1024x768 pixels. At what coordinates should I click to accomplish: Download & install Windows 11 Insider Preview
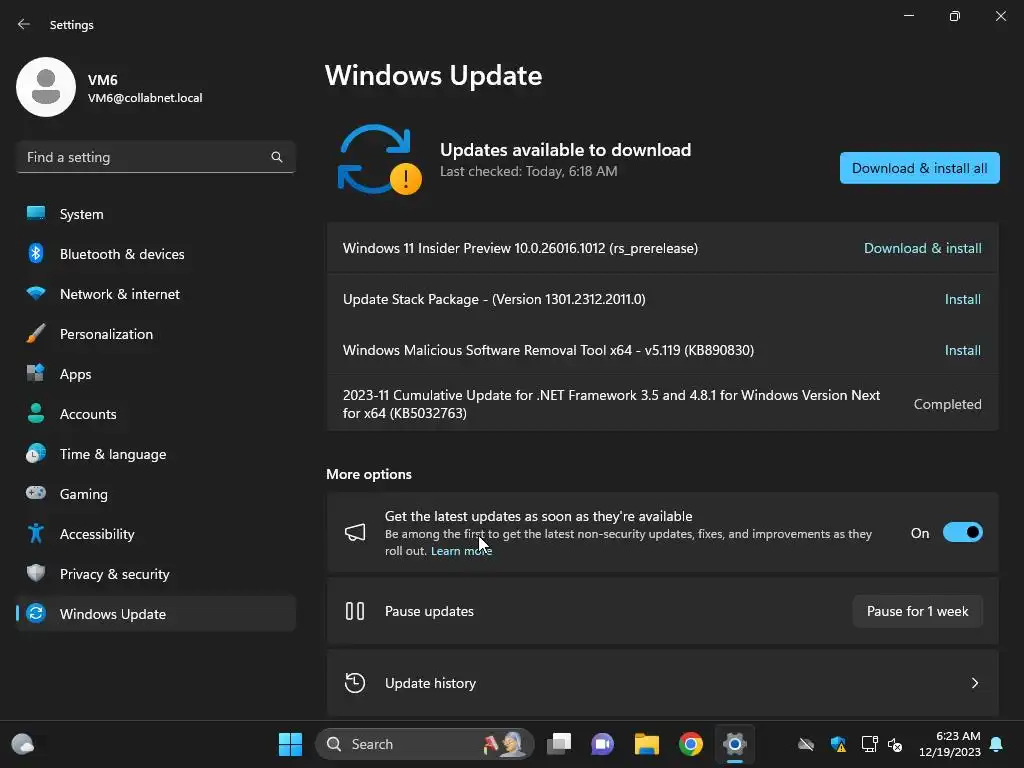point(922,248)
